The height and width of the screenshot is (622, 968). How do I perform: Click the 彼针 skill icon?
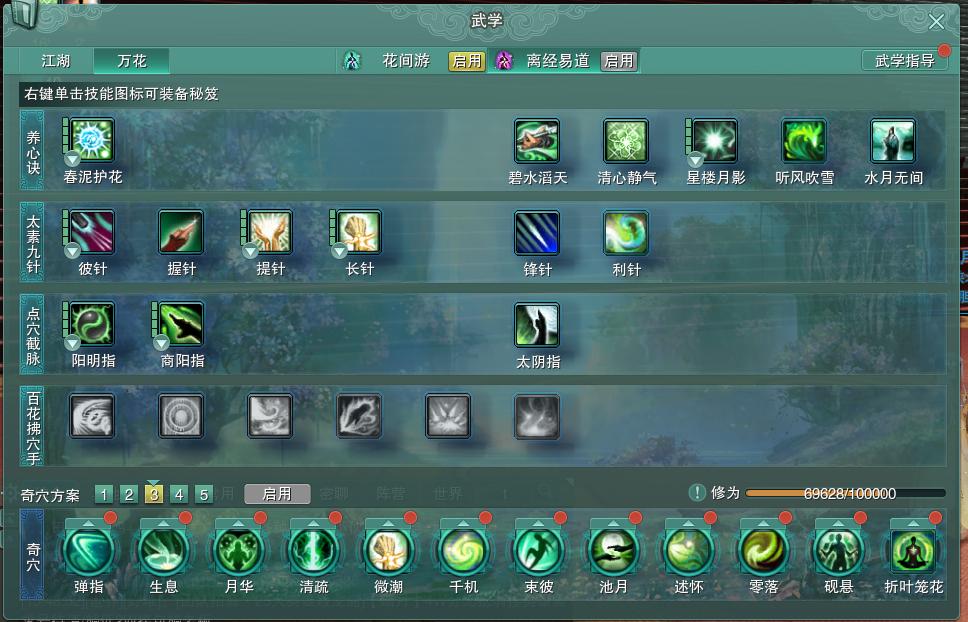pos(92,232)
